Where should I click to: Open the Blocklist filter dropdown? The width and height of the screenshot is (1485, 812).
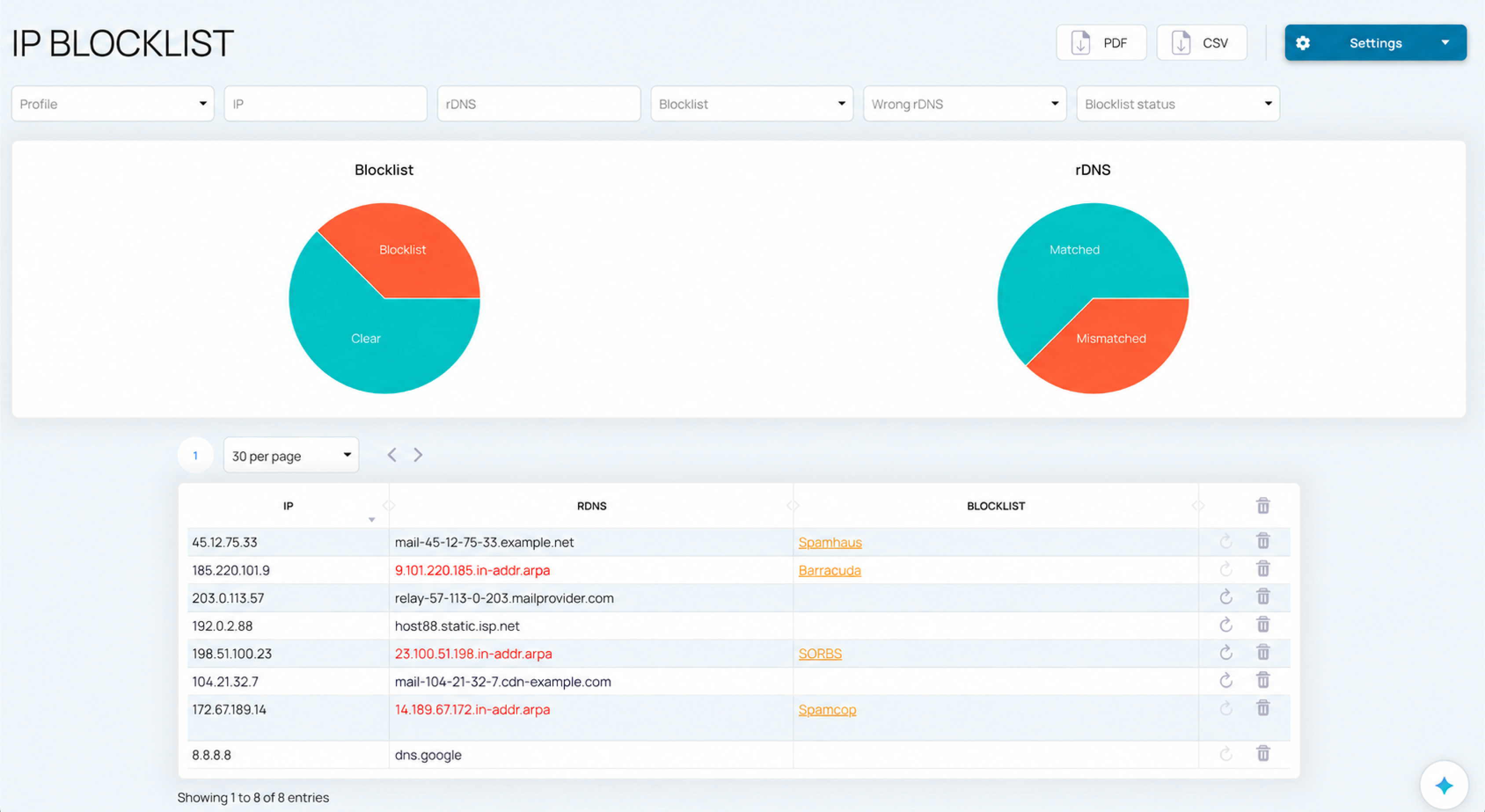(x=752, y=104)
